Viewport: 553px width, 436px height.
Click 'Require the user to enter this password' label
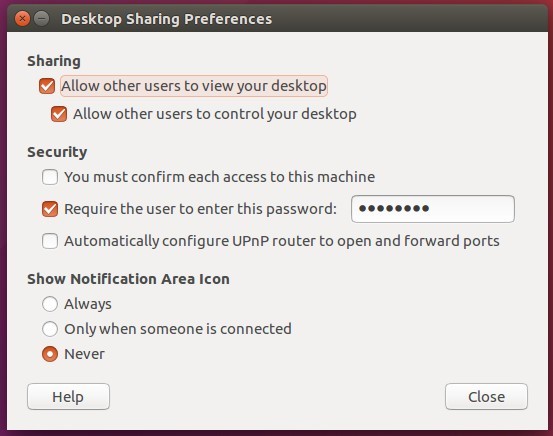point(200,209)
